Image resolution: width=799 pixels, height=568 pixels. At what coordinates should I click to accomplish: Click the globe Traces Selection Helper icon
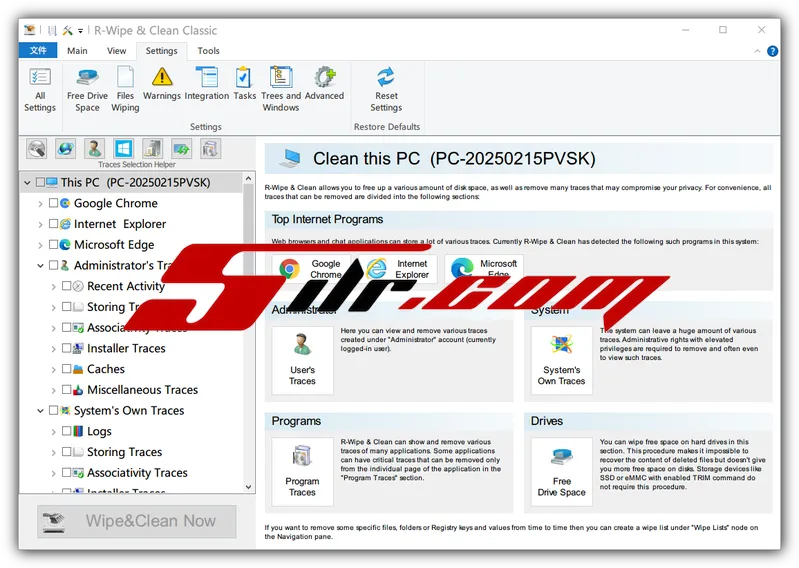[x=65, y=149]
